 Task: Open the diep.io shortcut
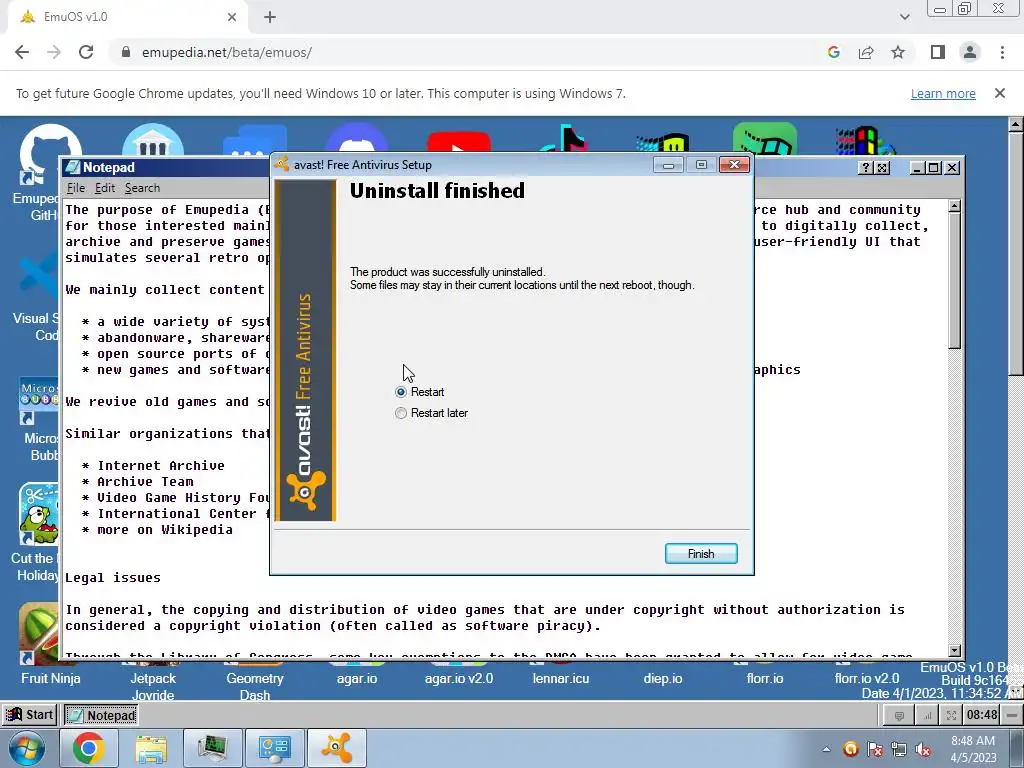coord(662,679)
